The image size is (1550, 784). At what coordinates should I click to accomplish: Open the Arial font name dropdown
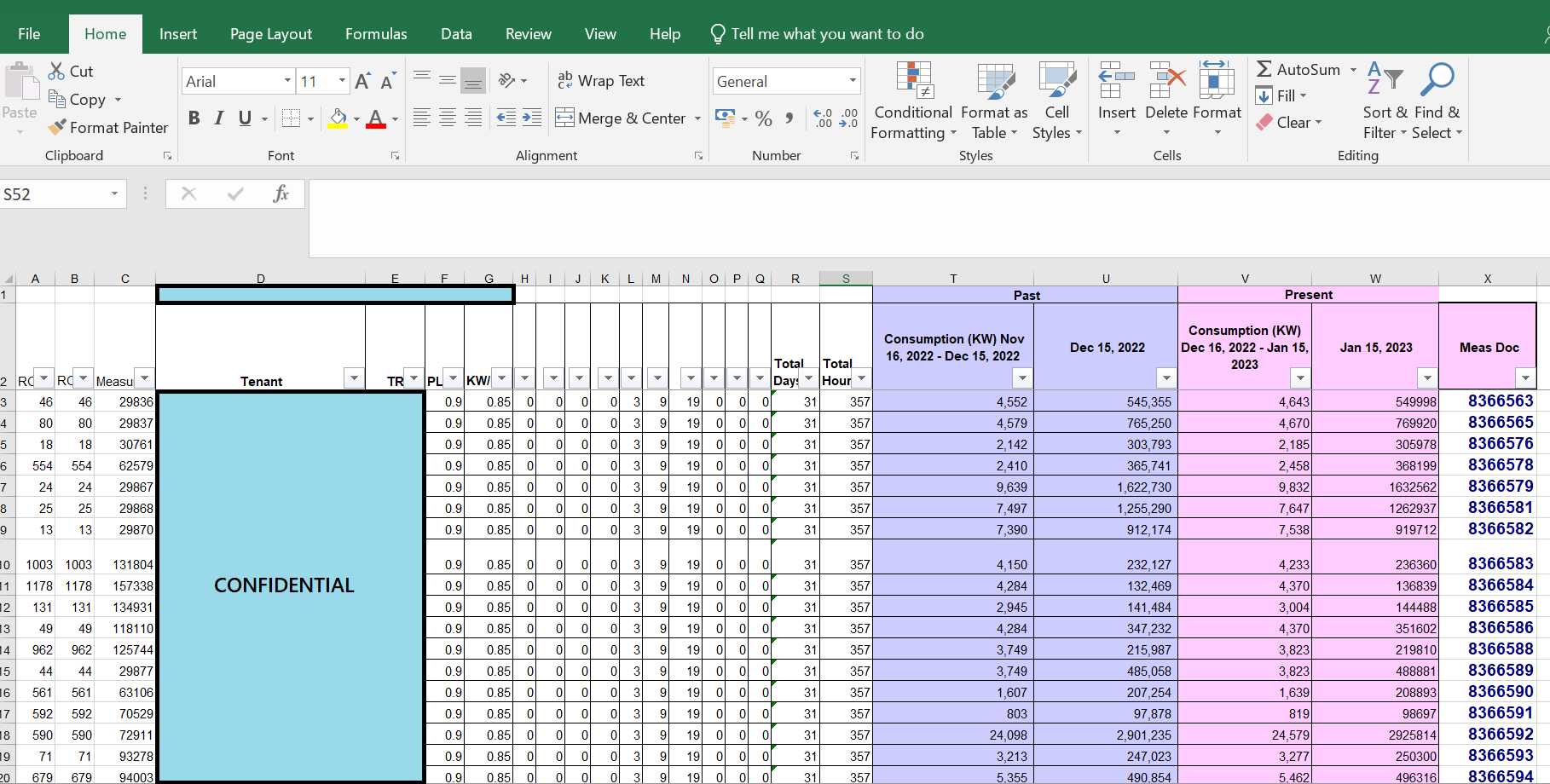tap(287, 81)
